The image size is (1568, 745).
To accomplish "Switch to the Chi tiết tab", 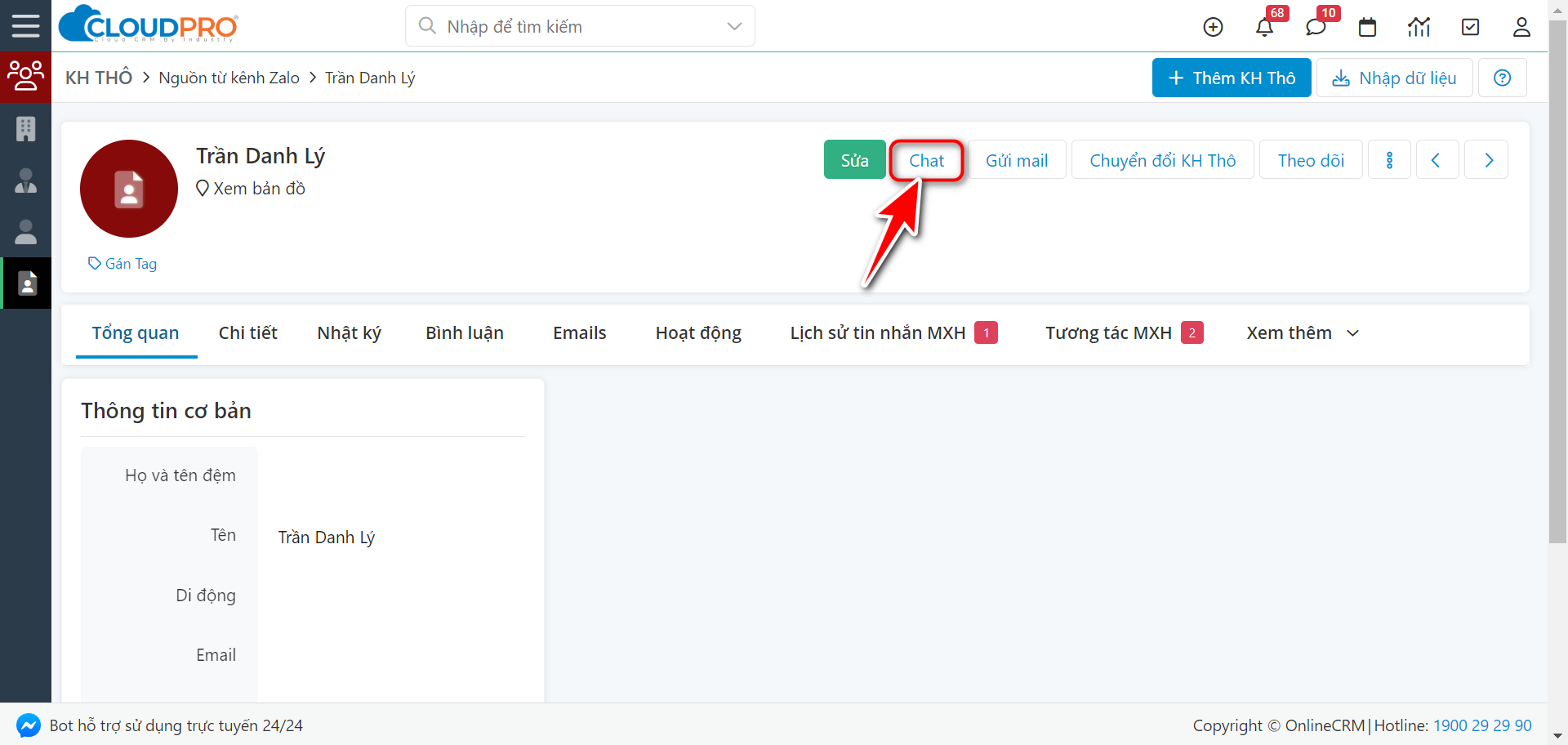I will (248, 333).
